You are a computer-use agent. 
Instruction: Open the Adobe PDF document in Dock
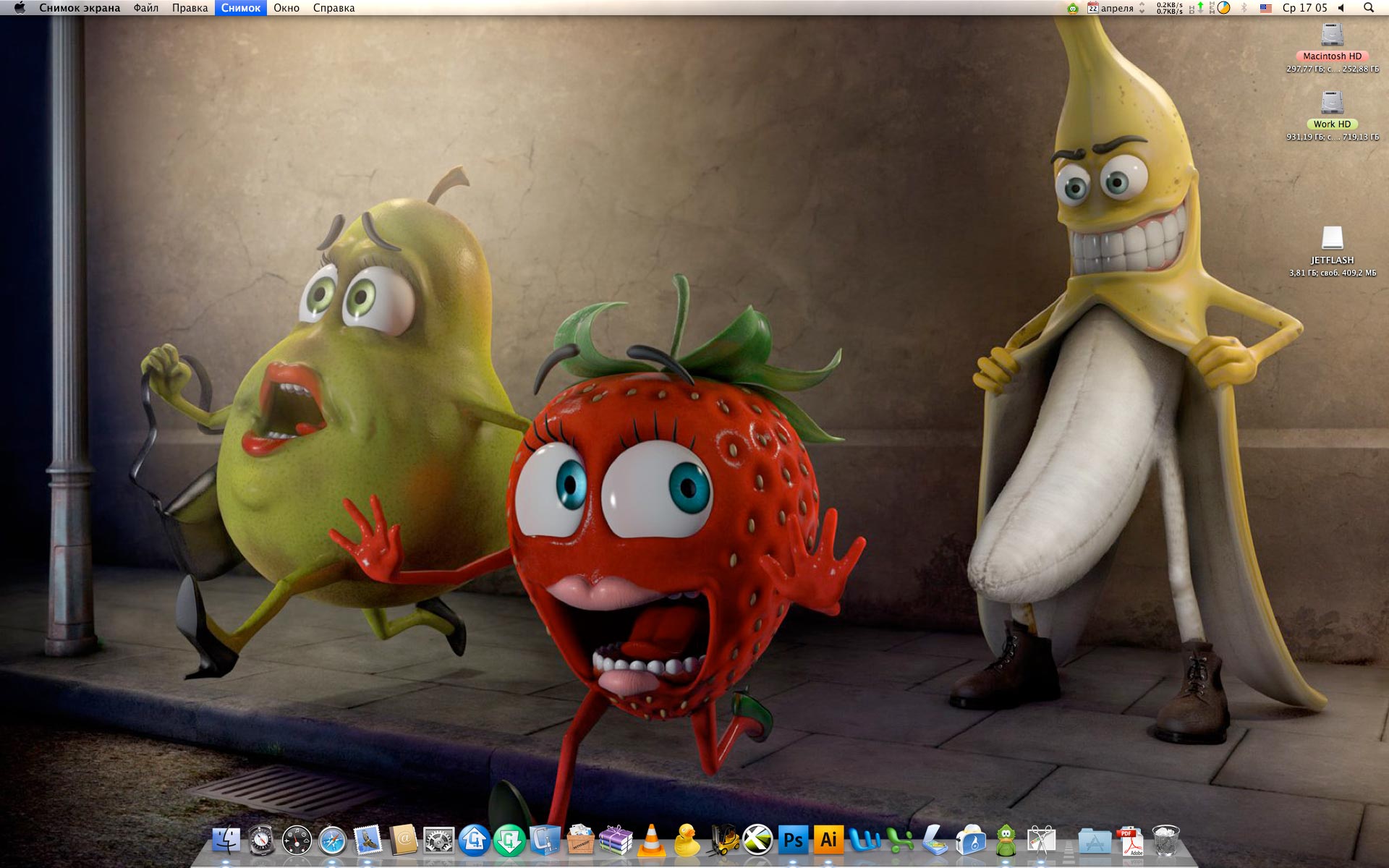[1130, 841]
